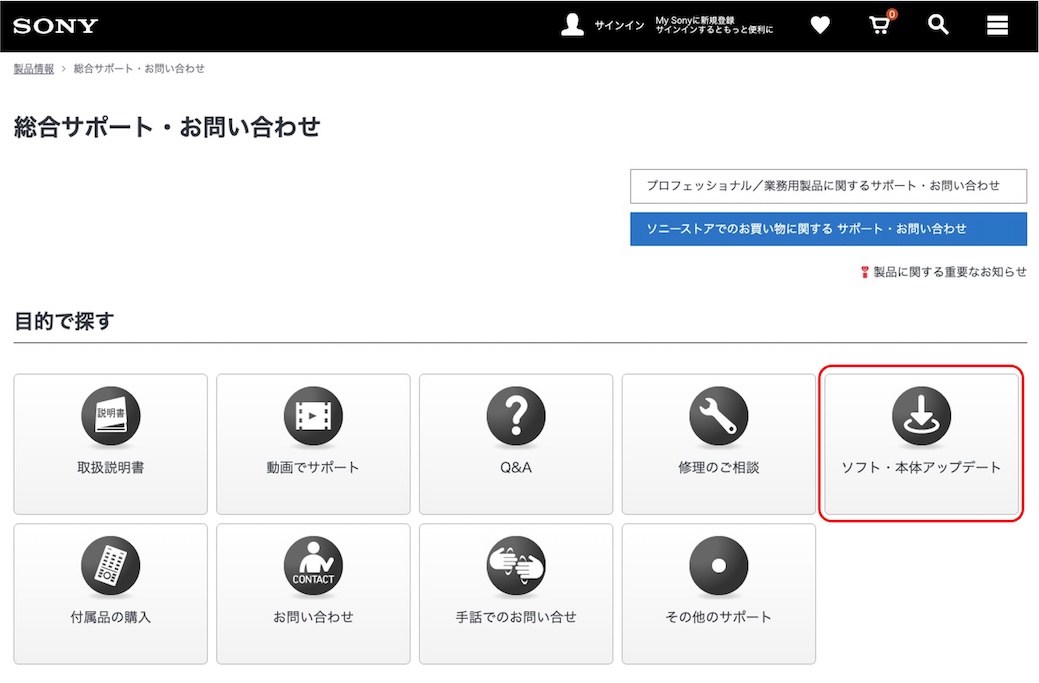Screen dimensions: 1039x683
Task: Choose the 修理のご相談 wrench tile
Action: [x=718, y=444]
